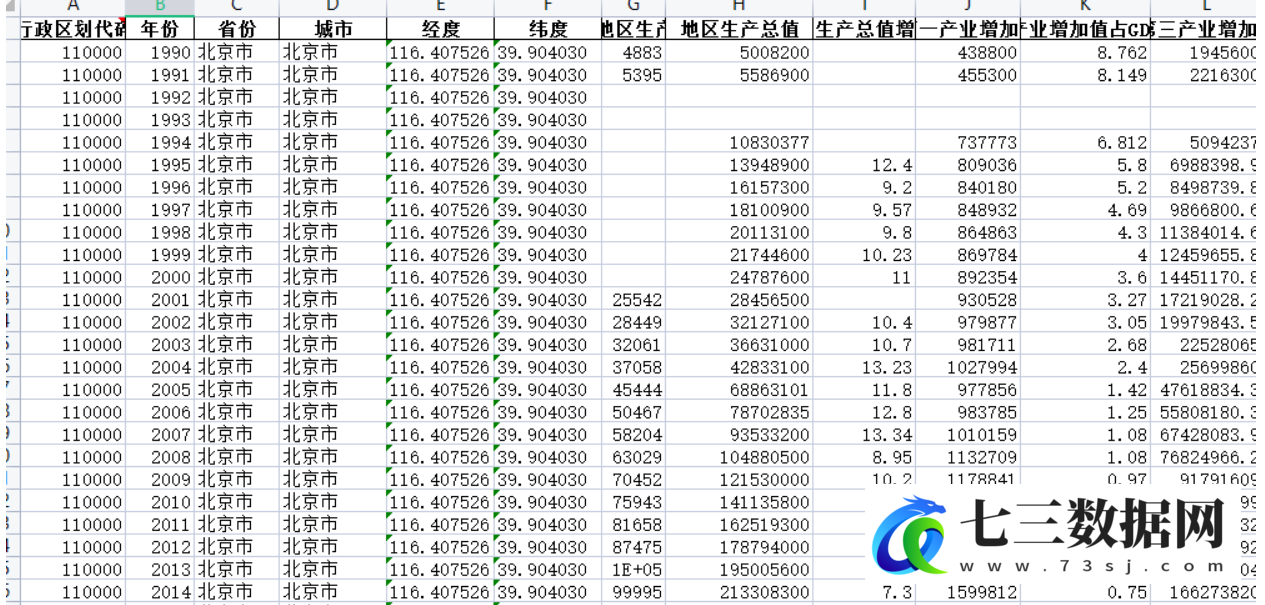
Task: Select the 年份 header cell
Action: [160, 29]
